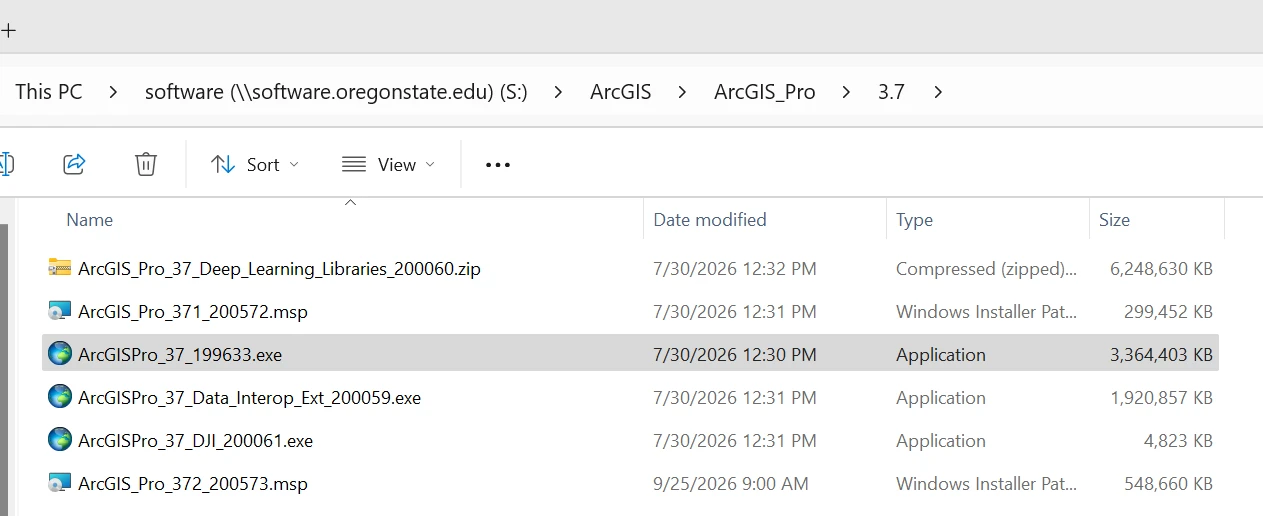Select ArcGISPro_37_Data_Interop_Ext_200059.exe file name
The image size is (1263, 516).
[249, 398]
